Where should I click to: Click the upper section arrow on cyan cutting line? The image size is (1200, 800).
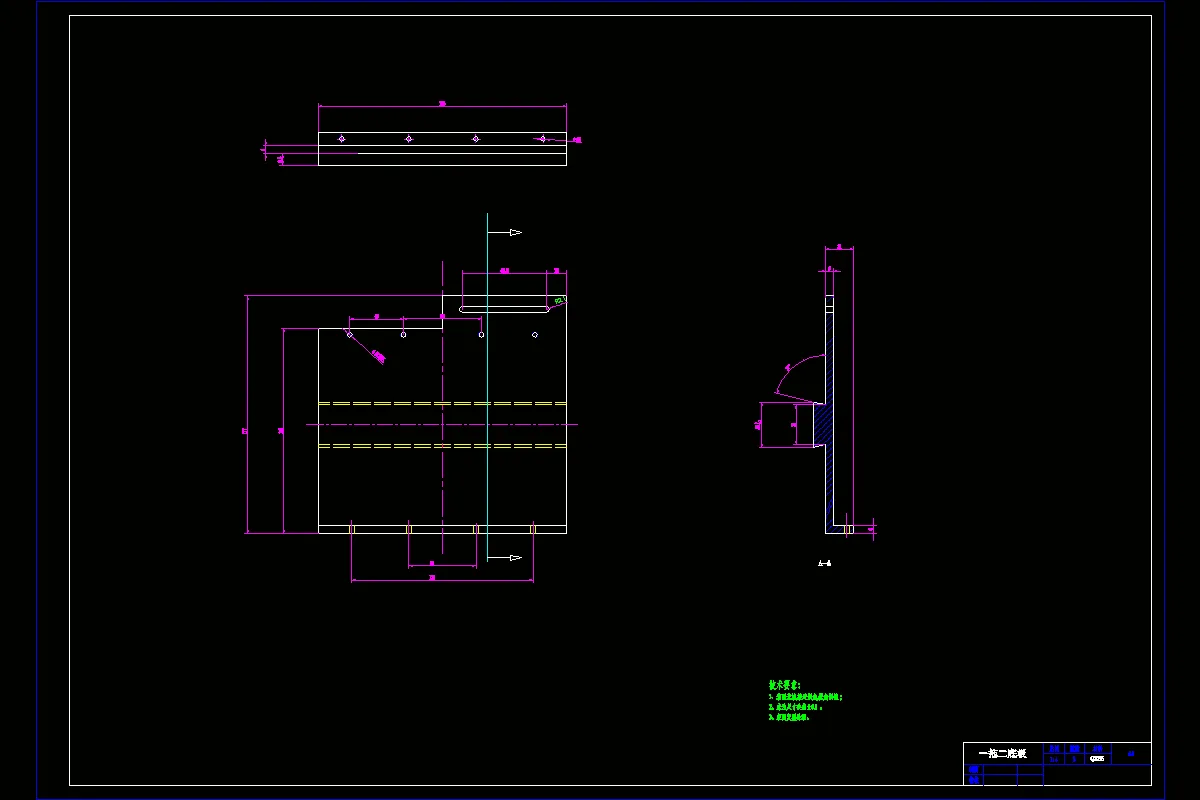(505, 232)
